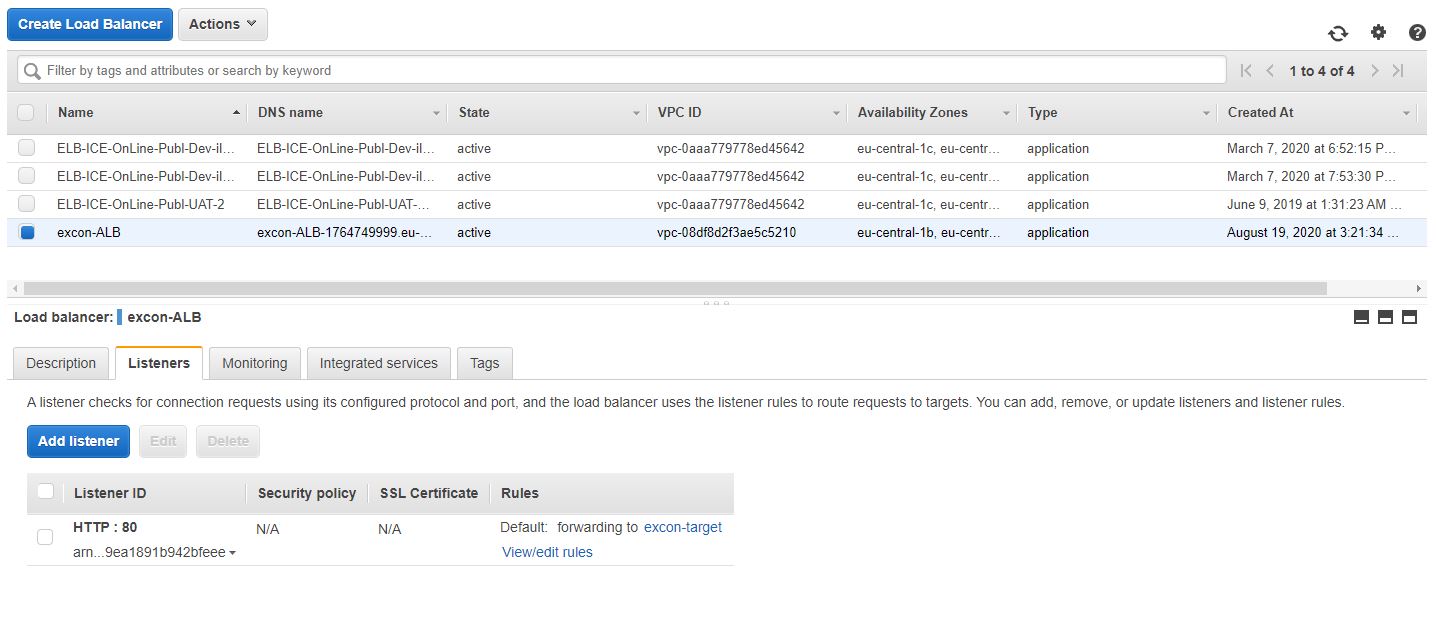Screen dimensions: 1436x630
Task: Jump to the last page arrow
Action: click(x=1398, y=71)
